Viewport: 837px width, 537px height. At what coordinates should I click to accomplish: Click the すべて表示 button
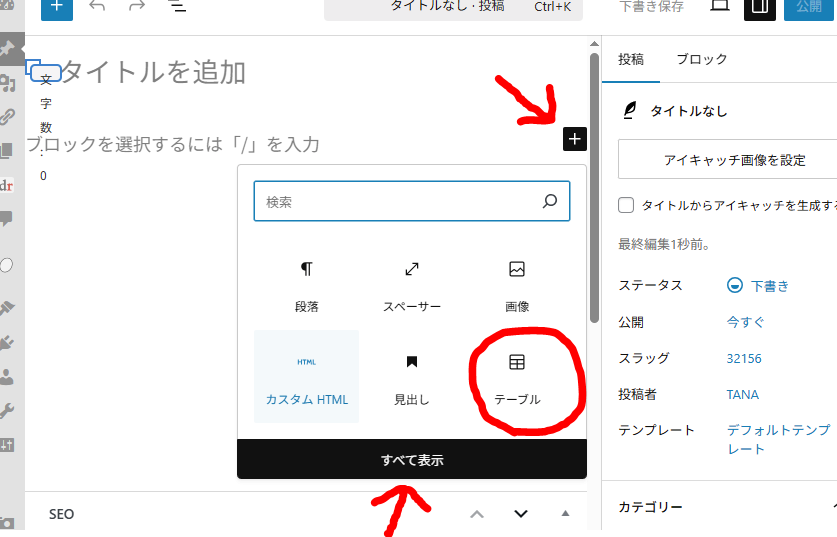click(411, 460)
